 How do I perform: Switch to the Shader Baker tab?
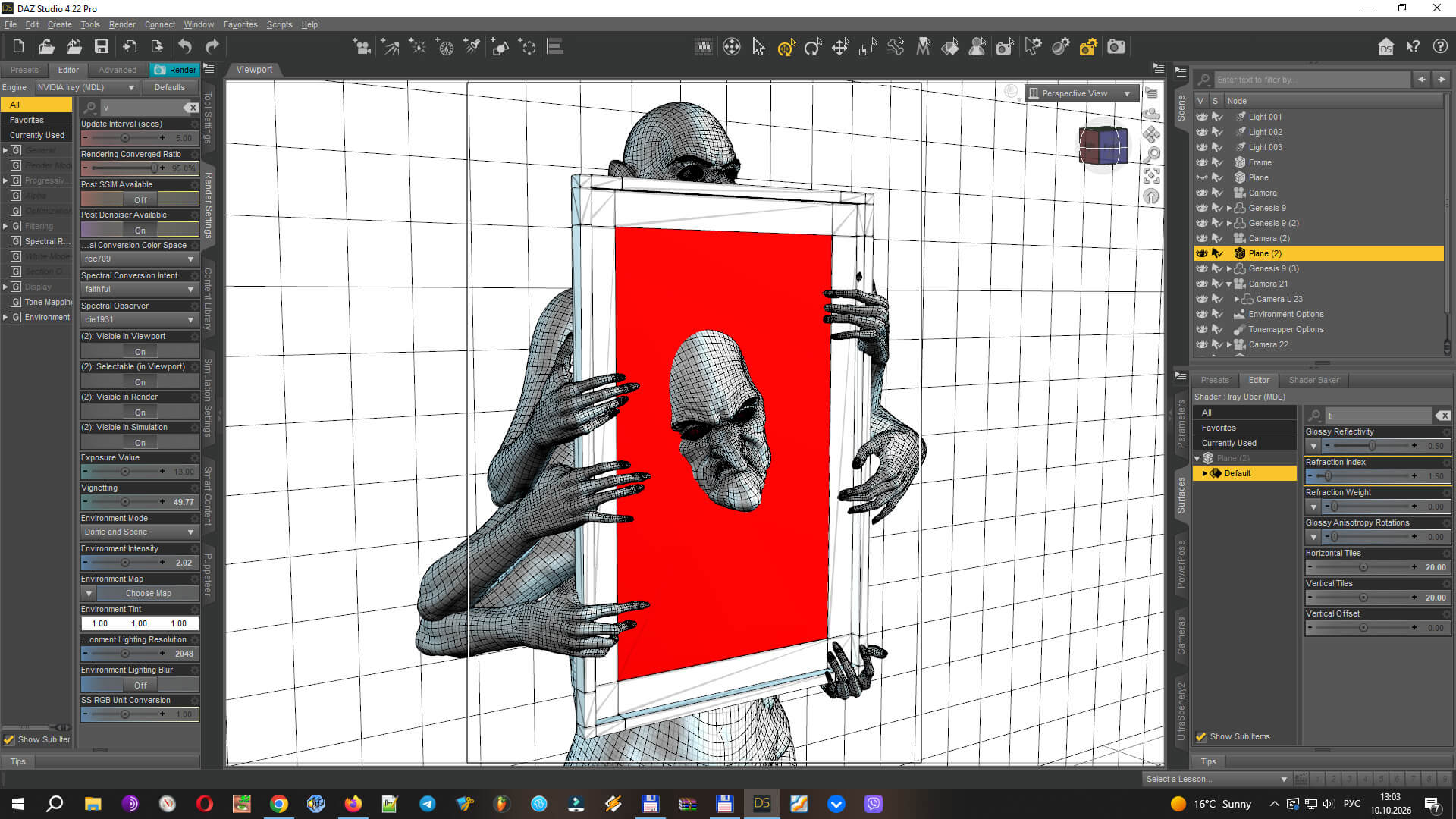pos(1313,380)
